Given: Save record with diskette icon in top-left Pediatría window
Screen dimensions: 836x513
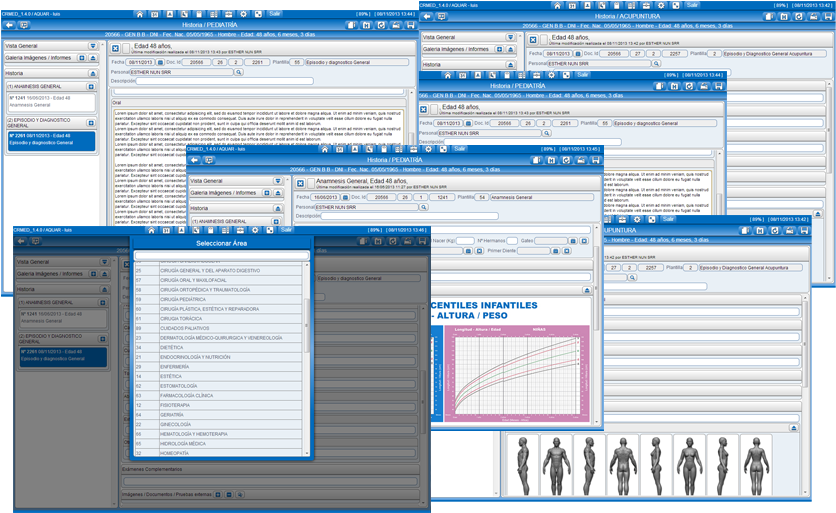Looking at the screenshot, I should tap(411, 25).
